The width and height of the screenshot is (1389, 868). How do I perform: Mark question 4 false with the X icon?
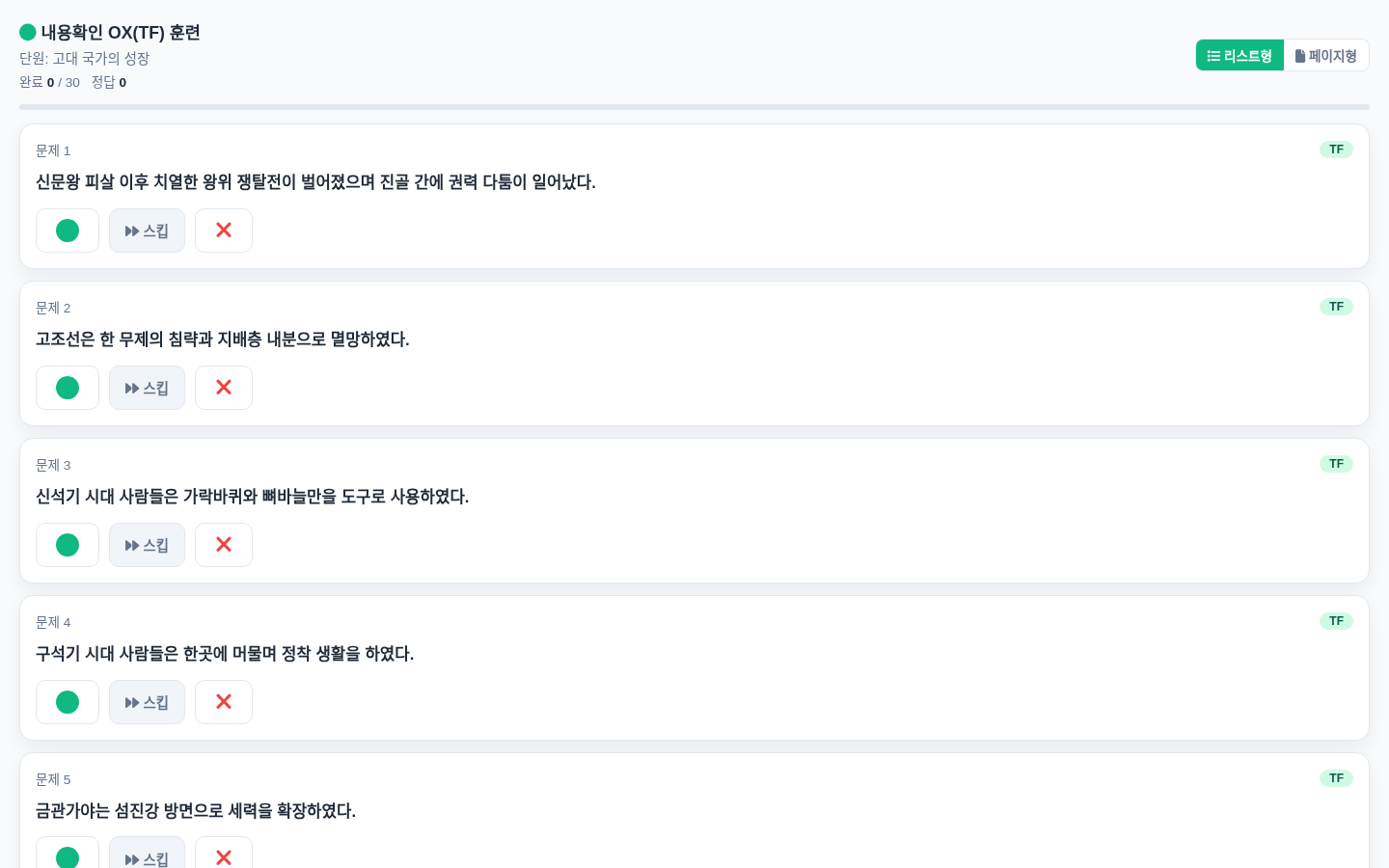tap(224, 702)
